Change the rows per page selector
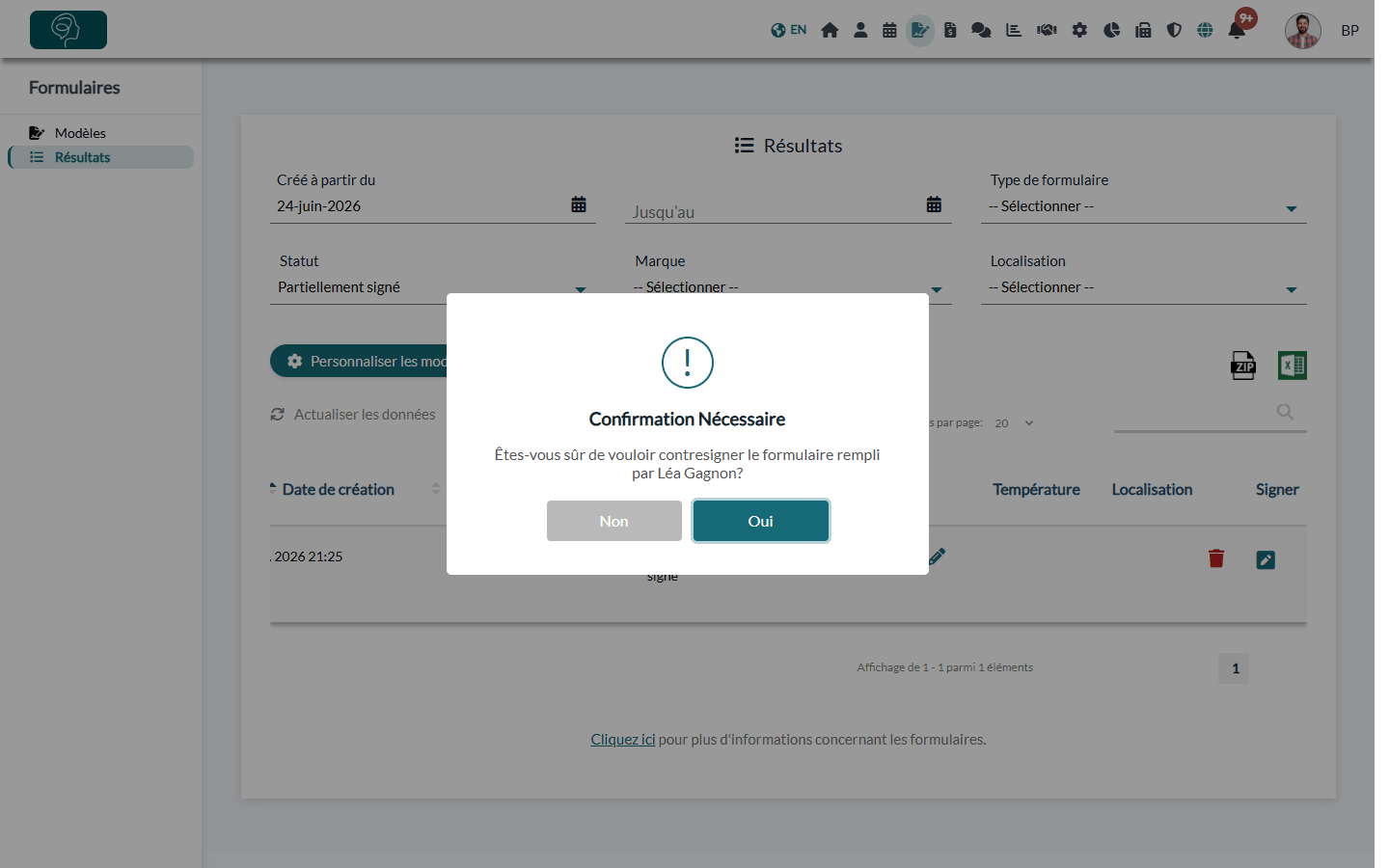 1015,423
